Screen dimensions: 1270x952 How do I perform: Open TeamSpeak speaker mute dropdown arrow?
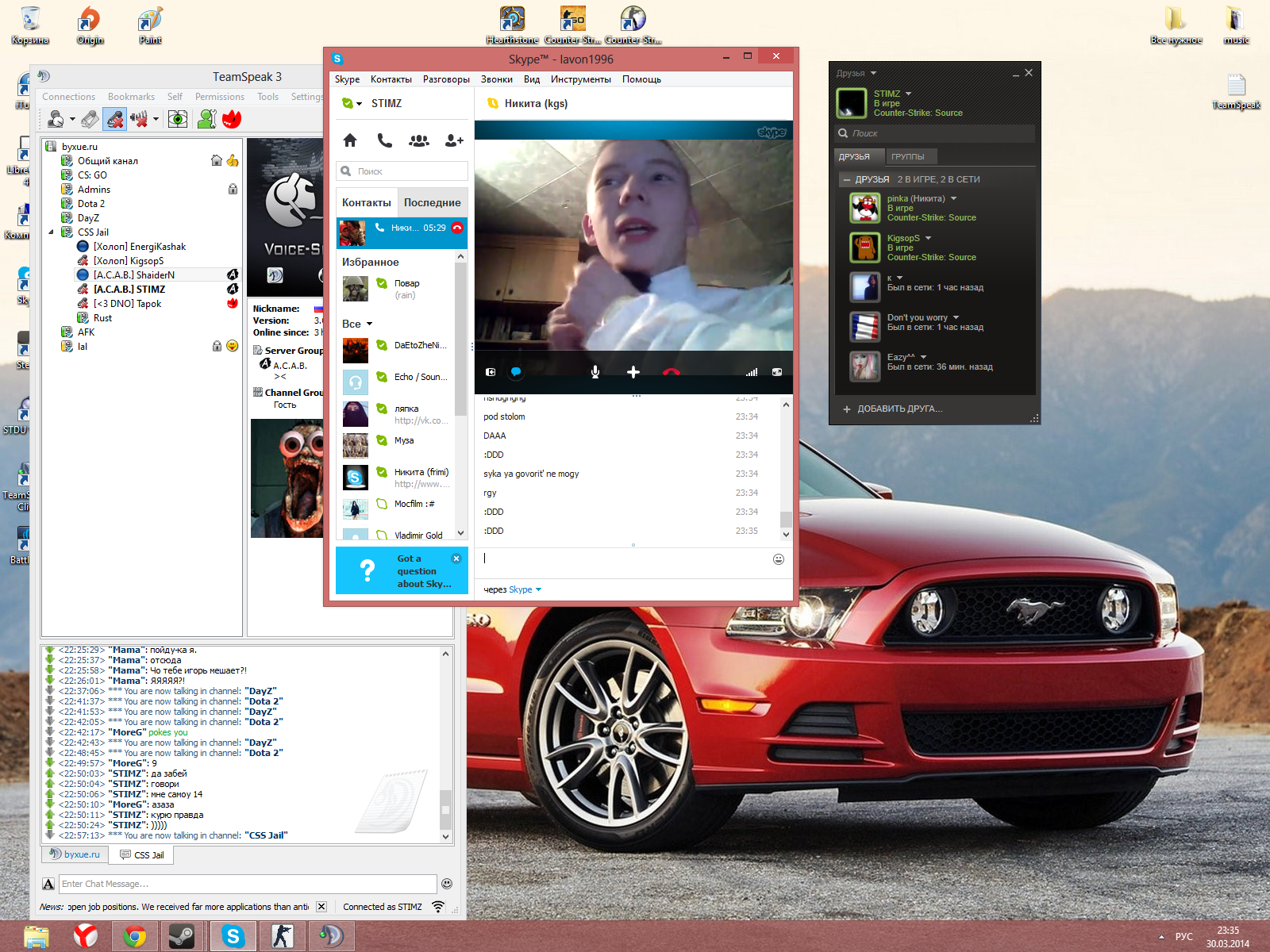click(x=156, y=120)
